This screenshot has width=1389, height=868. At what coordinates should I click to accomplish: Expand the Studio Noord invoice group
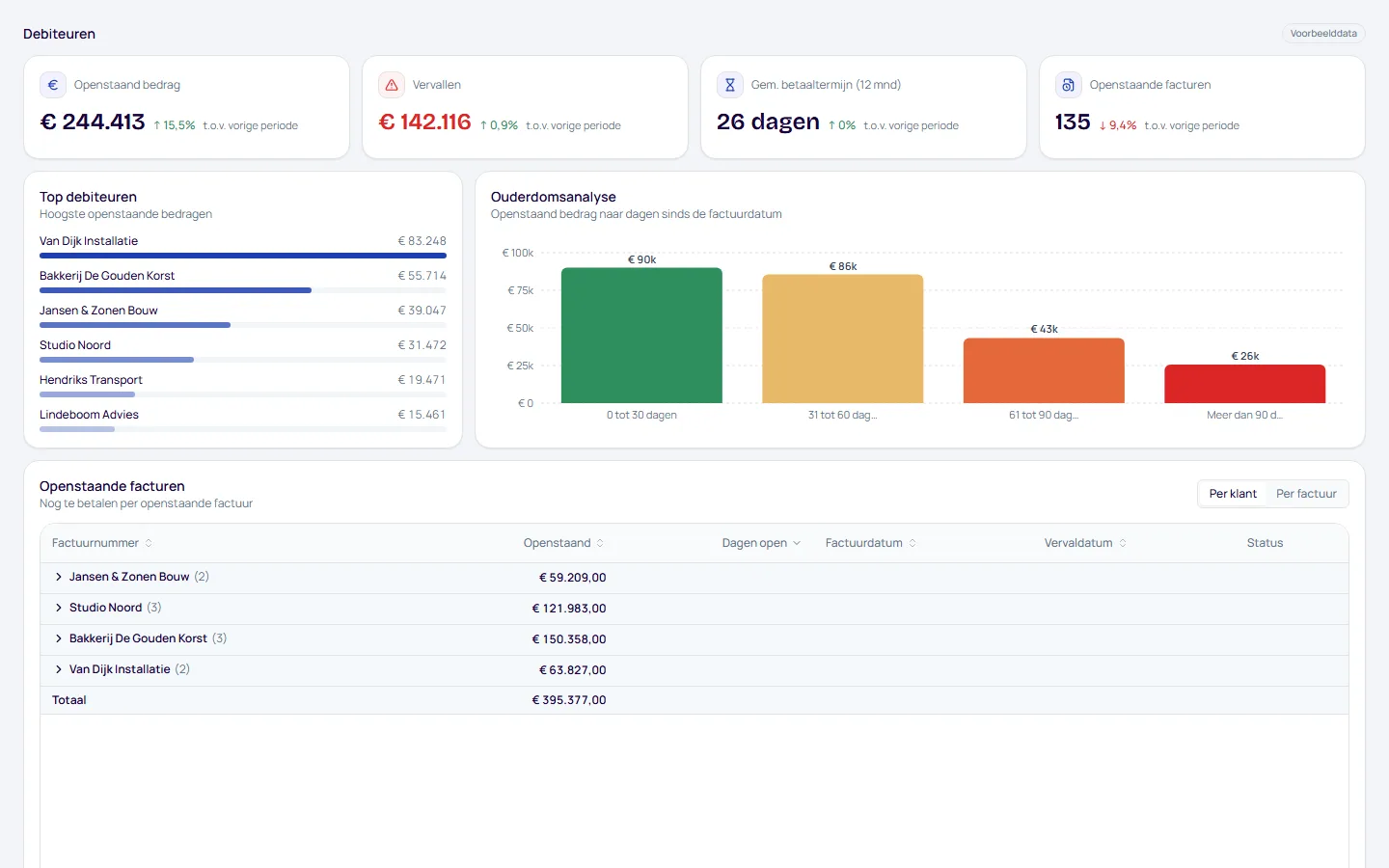(x=59, y=608)
